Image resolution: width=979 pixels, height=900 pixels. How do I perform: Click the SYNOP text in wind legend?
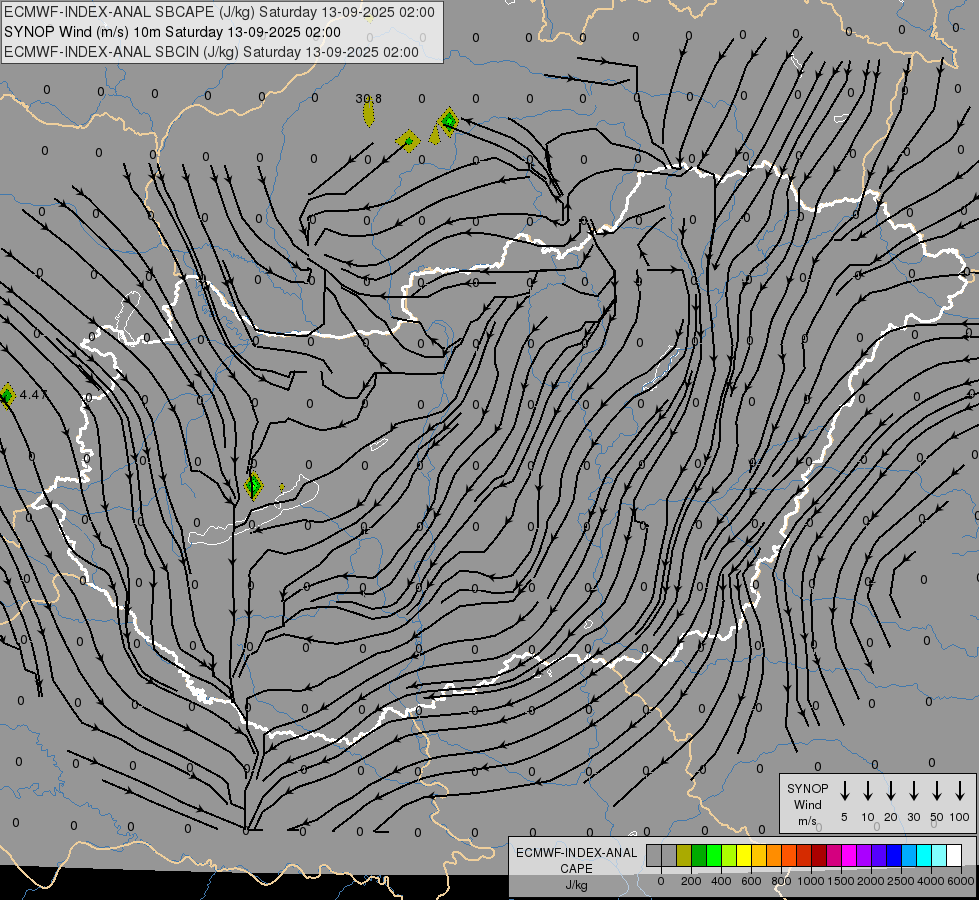click(807, 788)
